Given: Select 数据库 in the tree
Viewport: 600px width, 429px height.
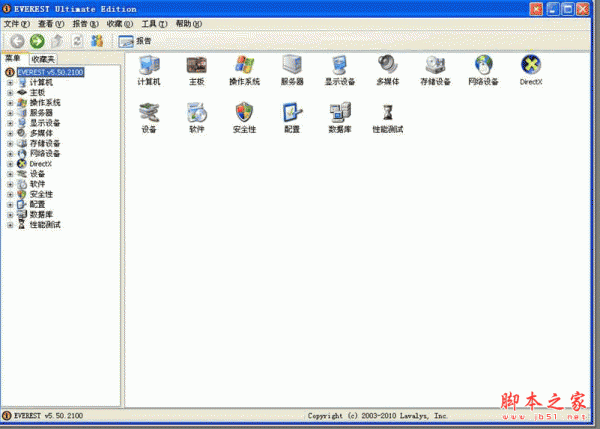Looking at the screenshot, I should click(41, 215).
